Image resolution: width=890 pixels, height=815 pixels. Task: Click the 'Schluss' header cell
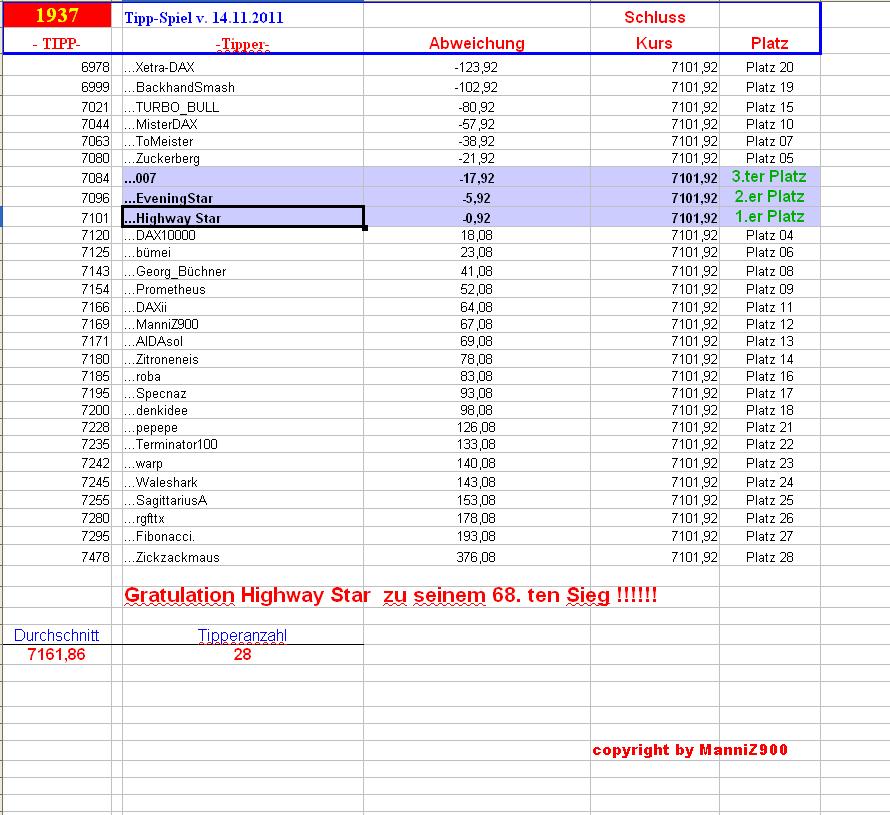click(x=655, y=17)
